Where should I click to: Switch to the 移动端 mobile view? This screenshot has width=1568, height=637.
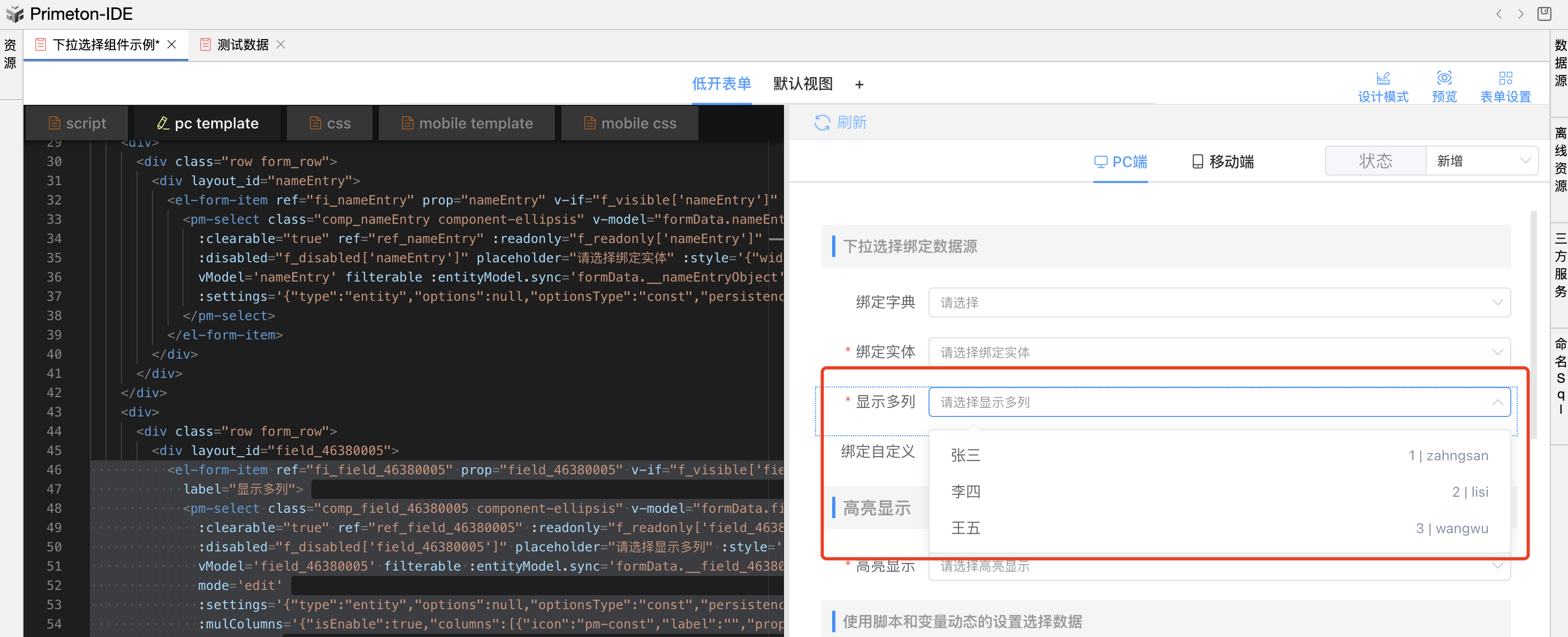tap(1222, 161)
